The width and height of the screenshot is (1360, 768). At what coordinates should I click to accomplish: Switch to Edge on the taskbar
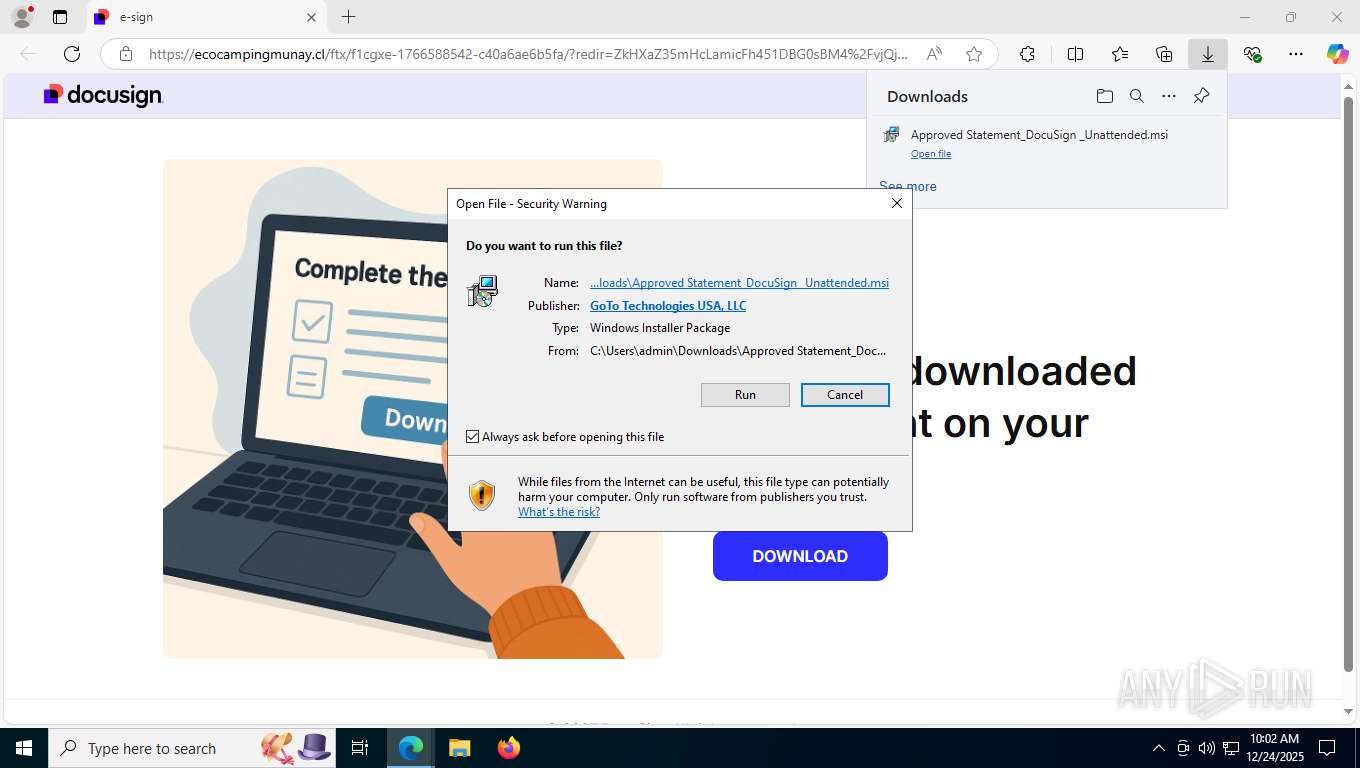click(411, 748)
